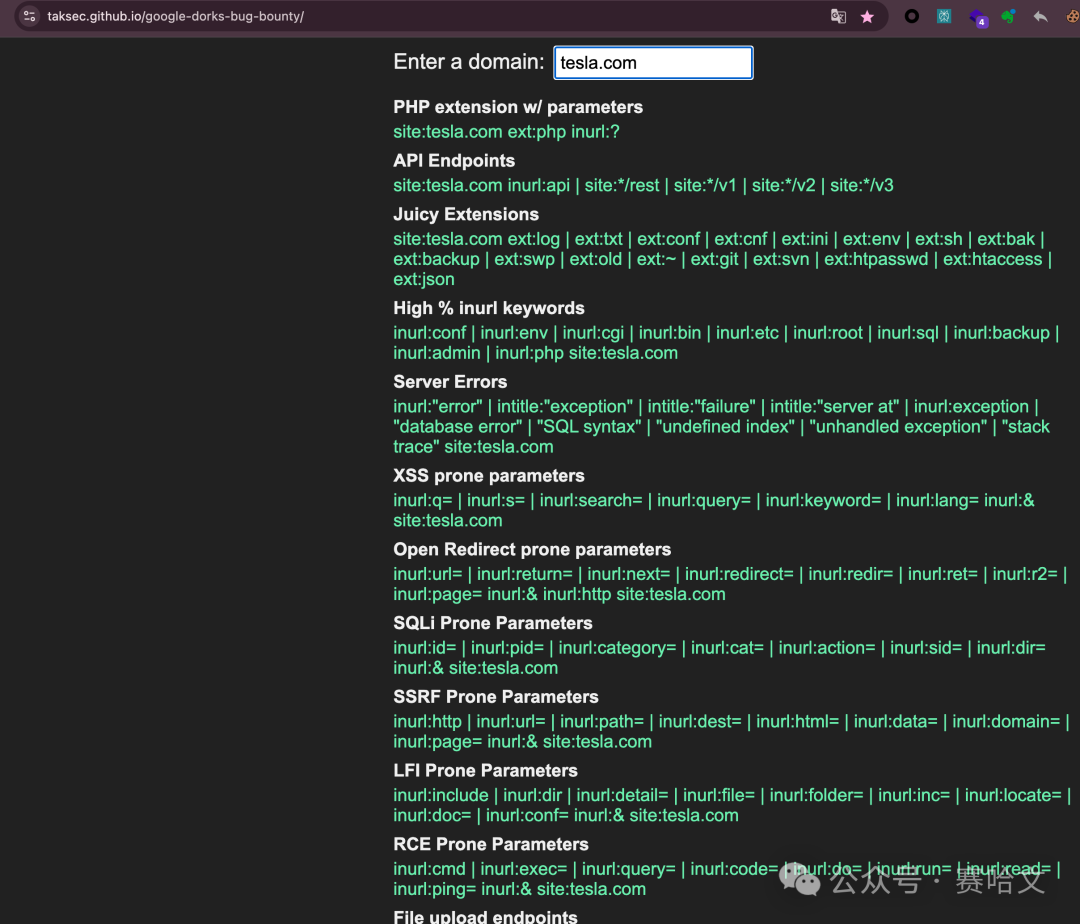Viewport: 1080px width, 924px height.
Task: Open the LFI Prone Parameters dork link
Action: pos(732,805)
